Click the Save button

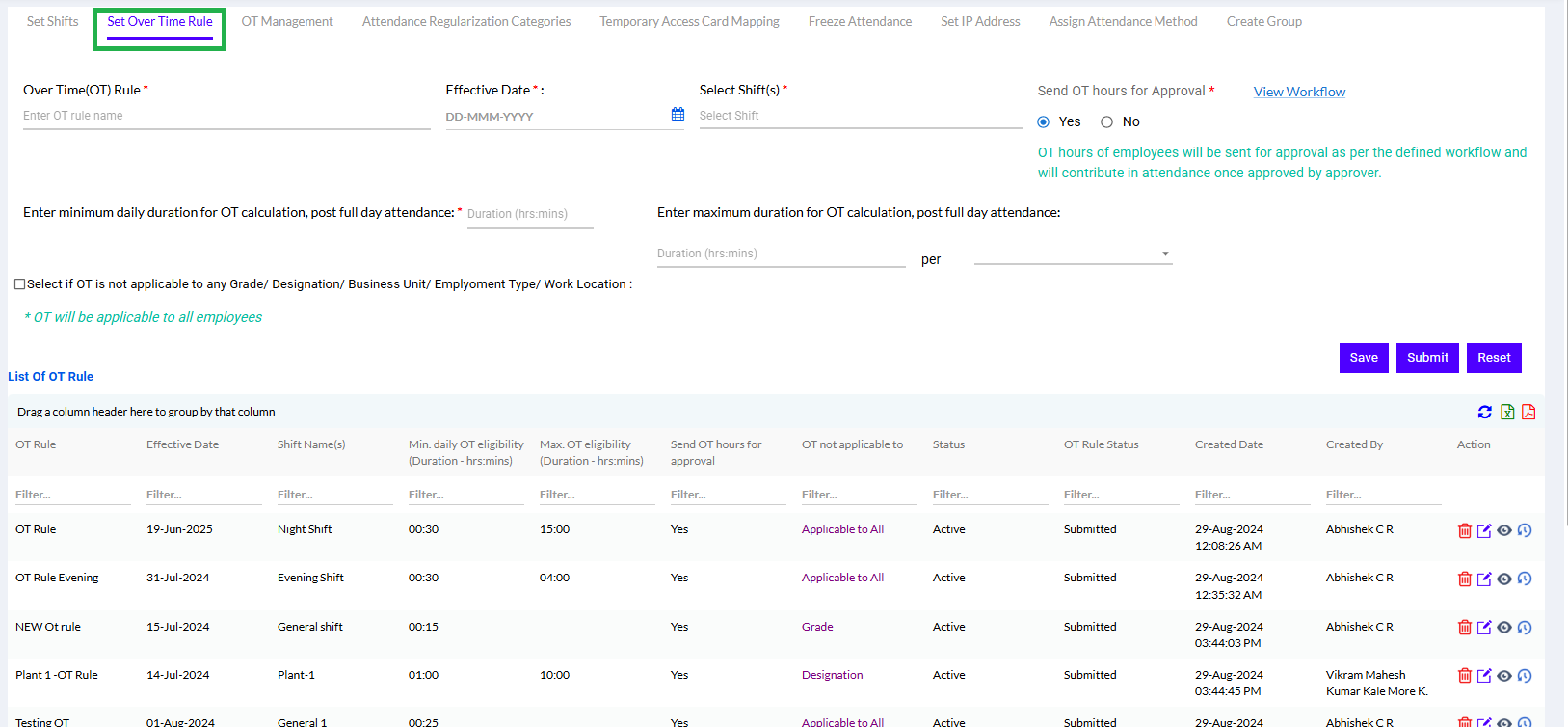[1364, 358]
